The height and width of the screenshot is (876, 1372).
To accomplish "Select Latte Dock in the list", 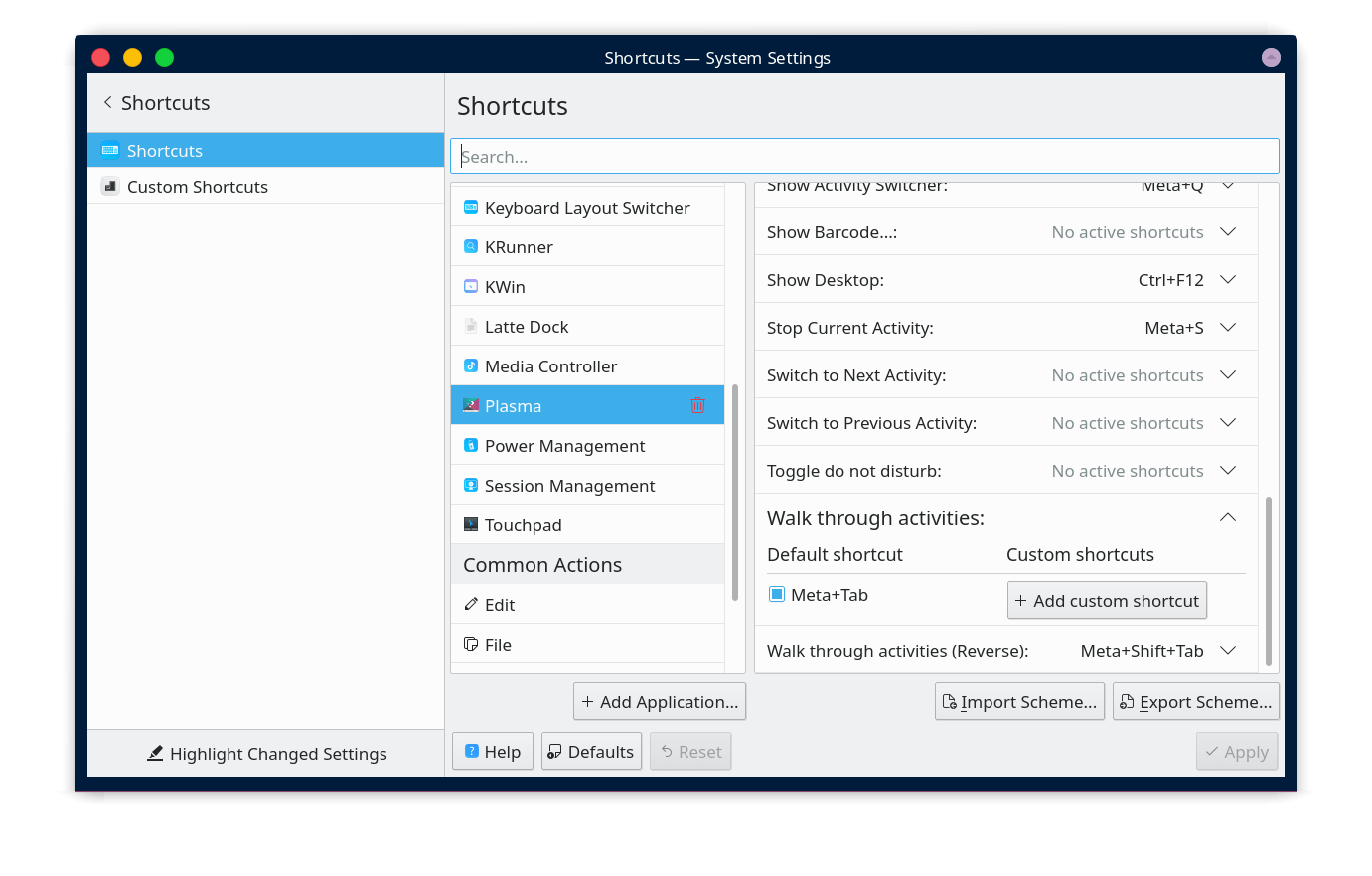I will tap(527, 326).
